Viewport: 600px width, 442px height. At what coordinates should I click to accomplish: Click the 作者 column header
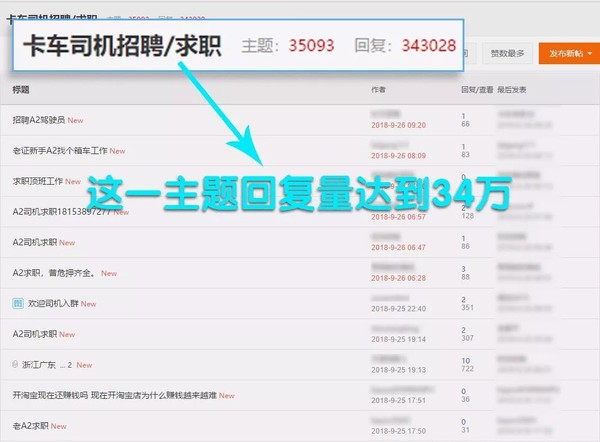[x=378, y=89]
